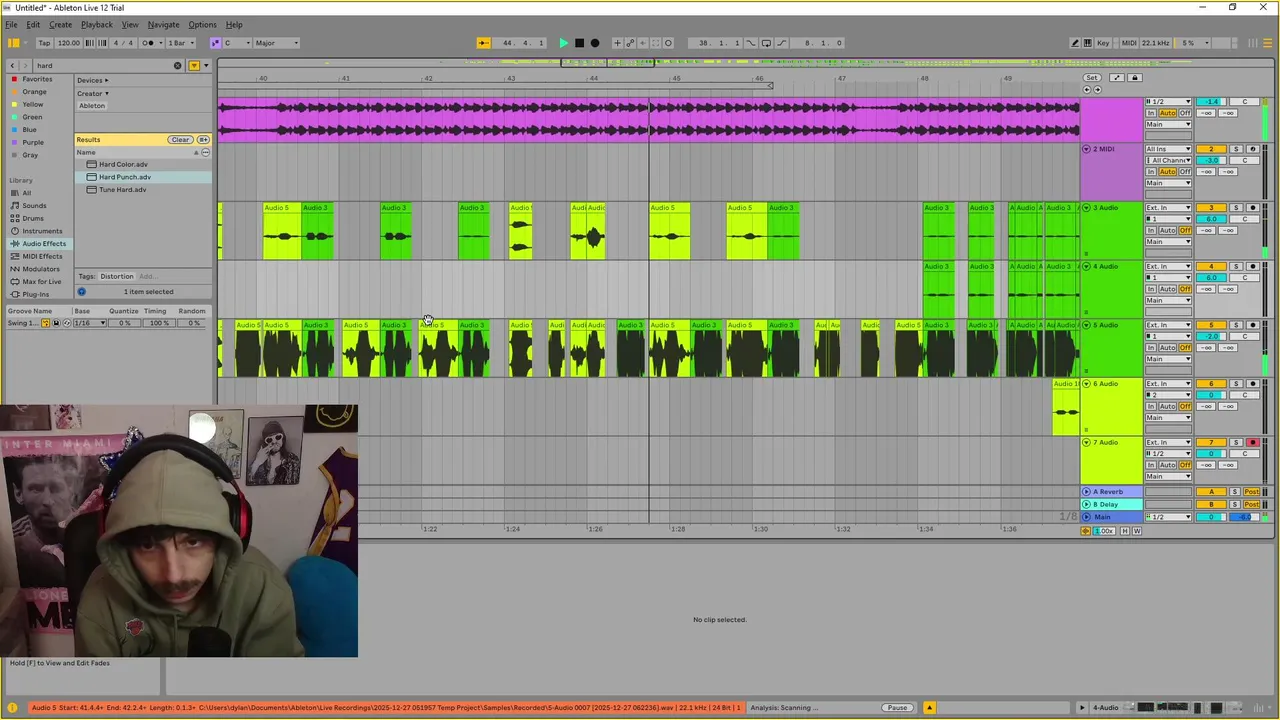
Task: Click the Lock Envelopes padlock icon
Action: point(1134,77)
